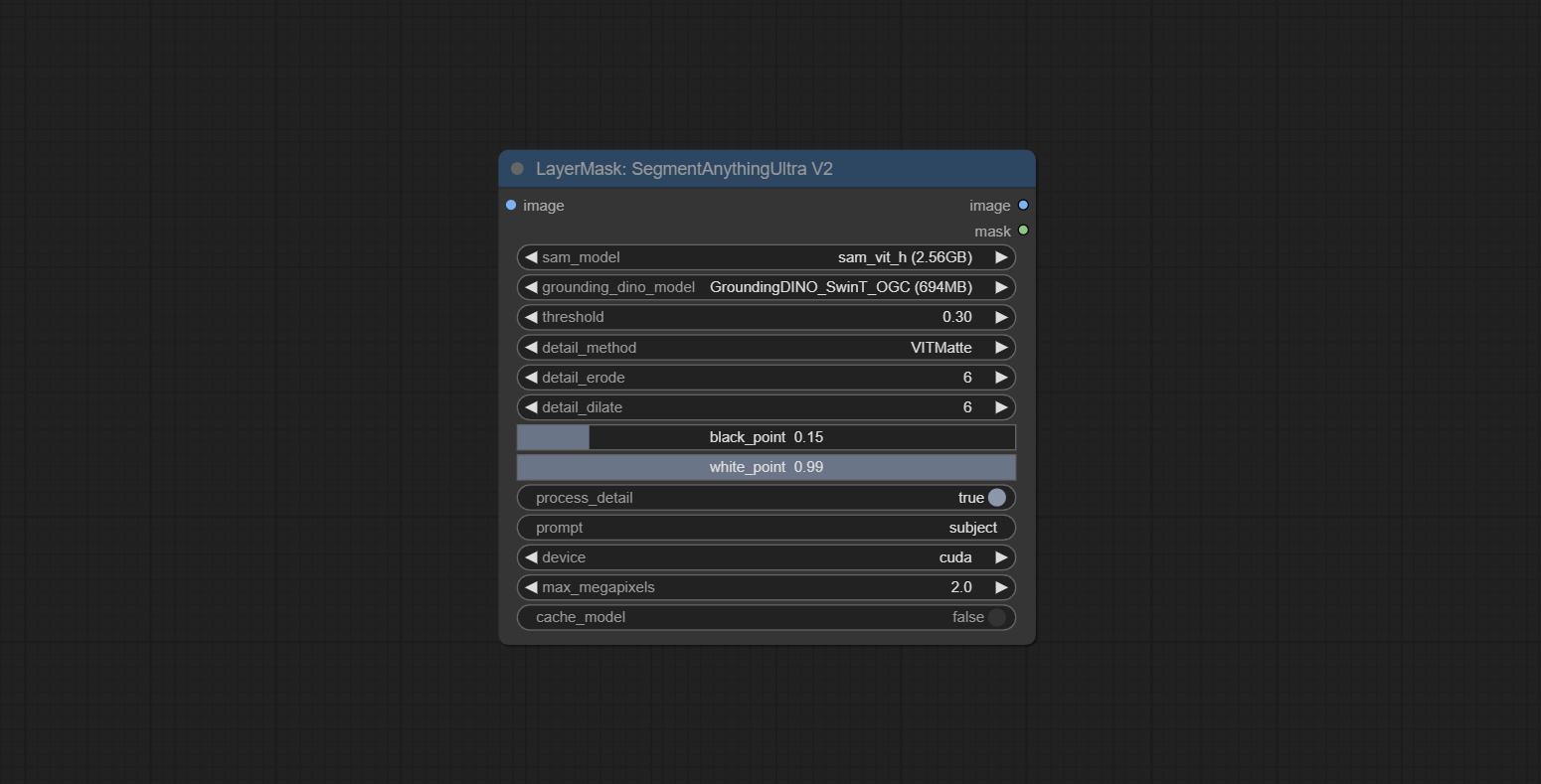Click the white_point slider bar
Image resolution: width=1541 pixels, height=784 pixels.
pyautogui.click(x=766, y=467)
